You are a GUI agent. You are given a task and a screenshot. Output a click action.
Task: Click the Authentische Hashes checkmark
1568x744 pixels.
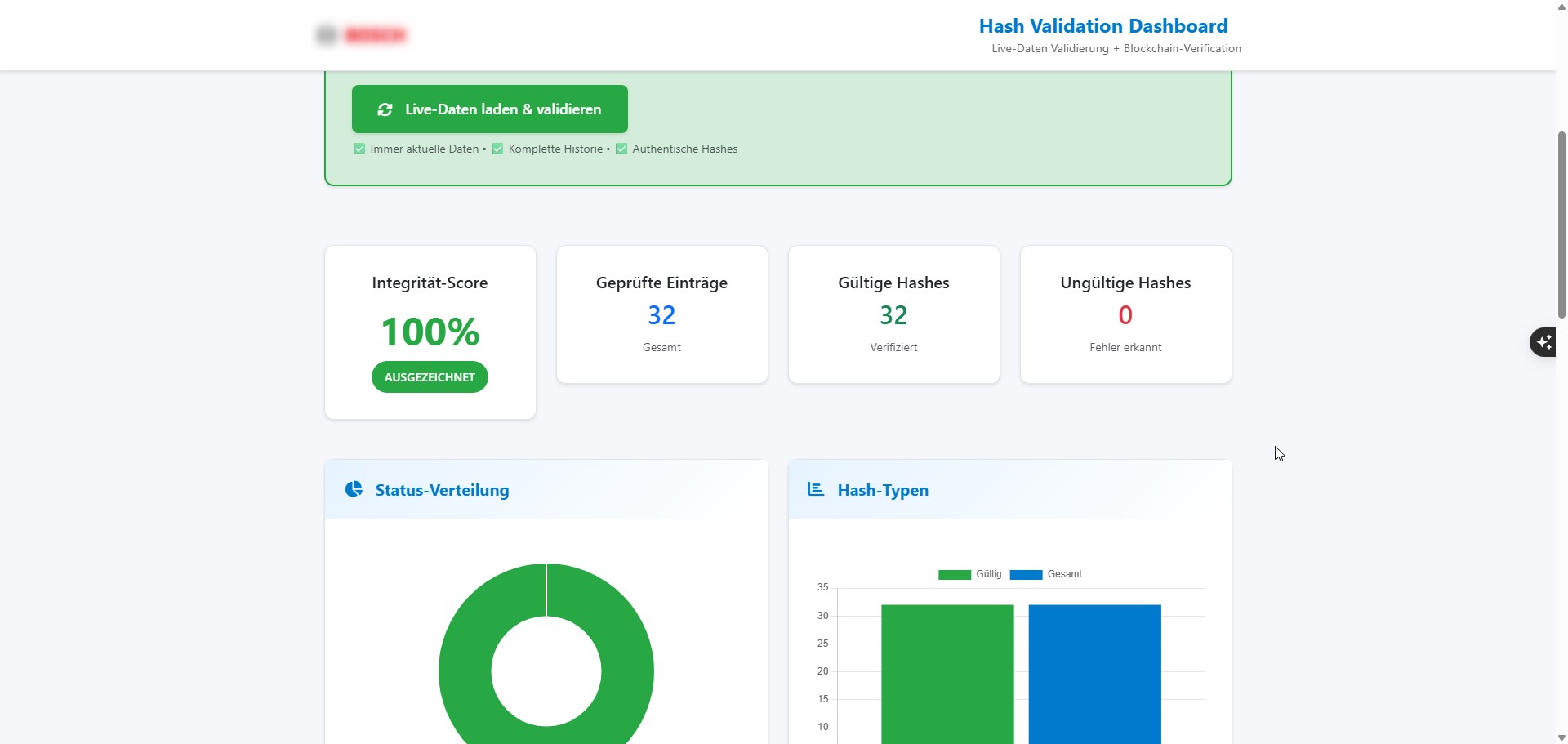pyautogui.click(x=621, y=149)
